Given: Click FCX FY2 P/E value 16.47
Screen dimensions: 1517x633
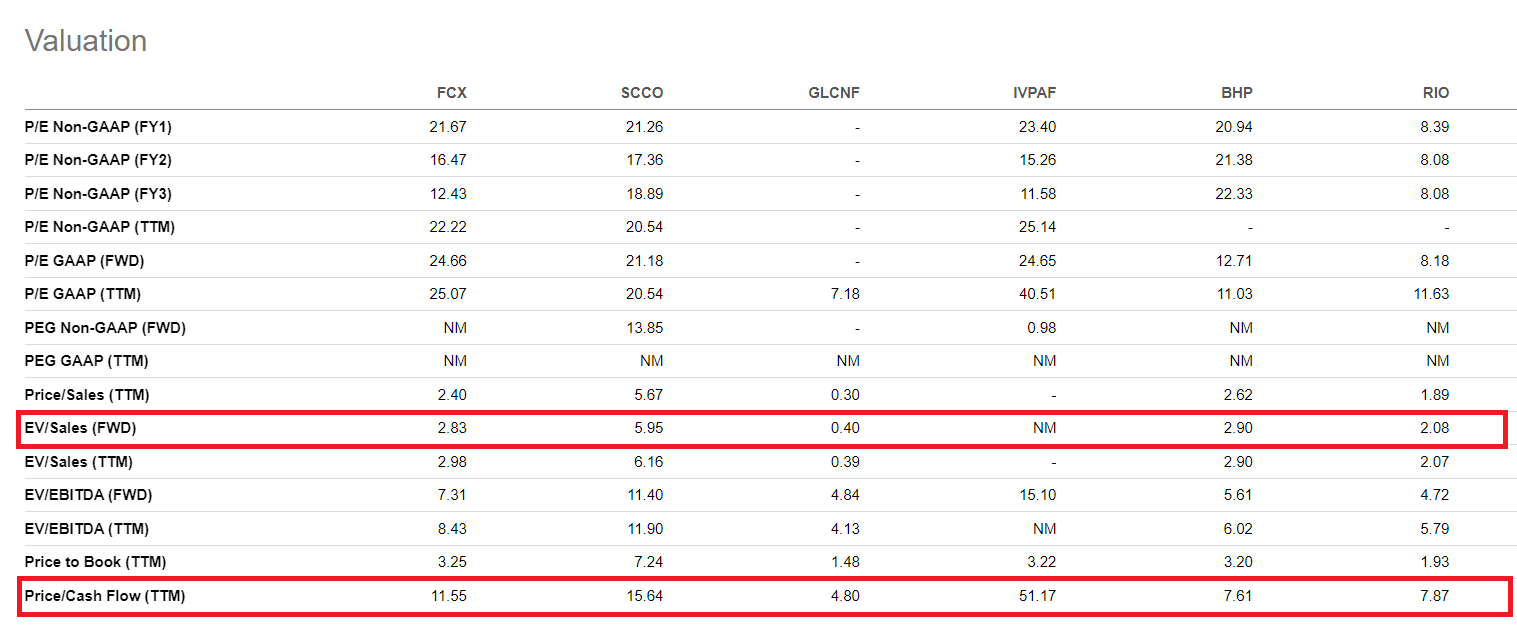Looking at the screenshot, I should (x=449, y=160).
